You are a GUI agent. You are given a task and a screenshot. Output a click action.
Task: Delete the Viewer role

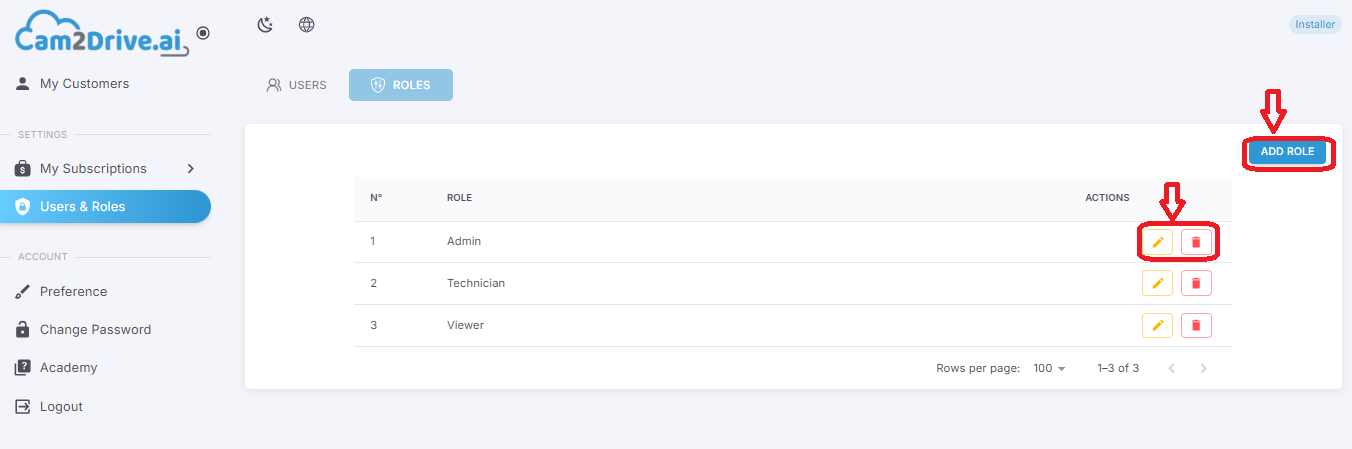[1196, 325]
